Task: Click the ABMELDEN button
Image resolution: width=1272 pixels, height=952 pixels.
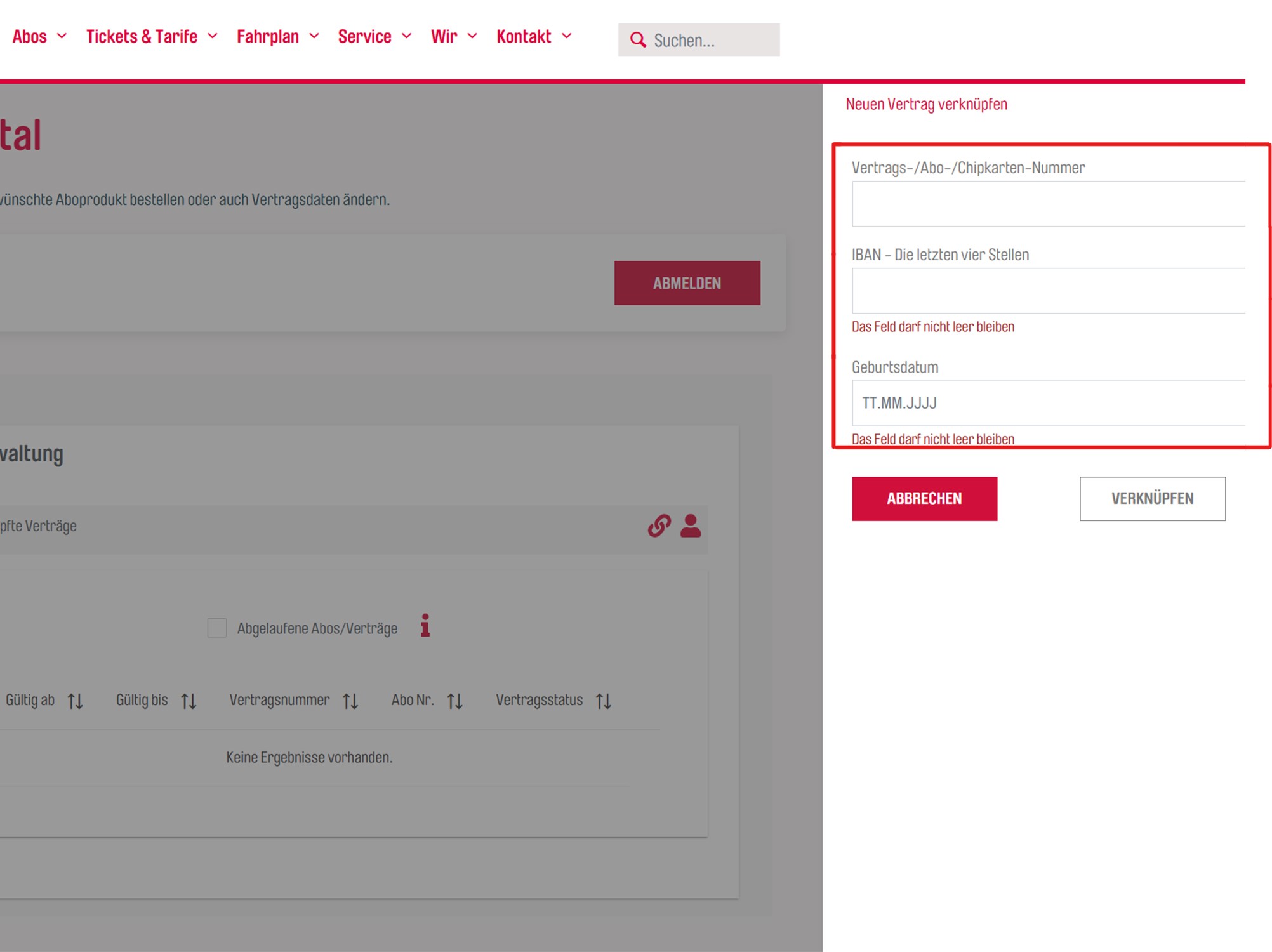Action: pyautogui.click(x=687, y=283)
